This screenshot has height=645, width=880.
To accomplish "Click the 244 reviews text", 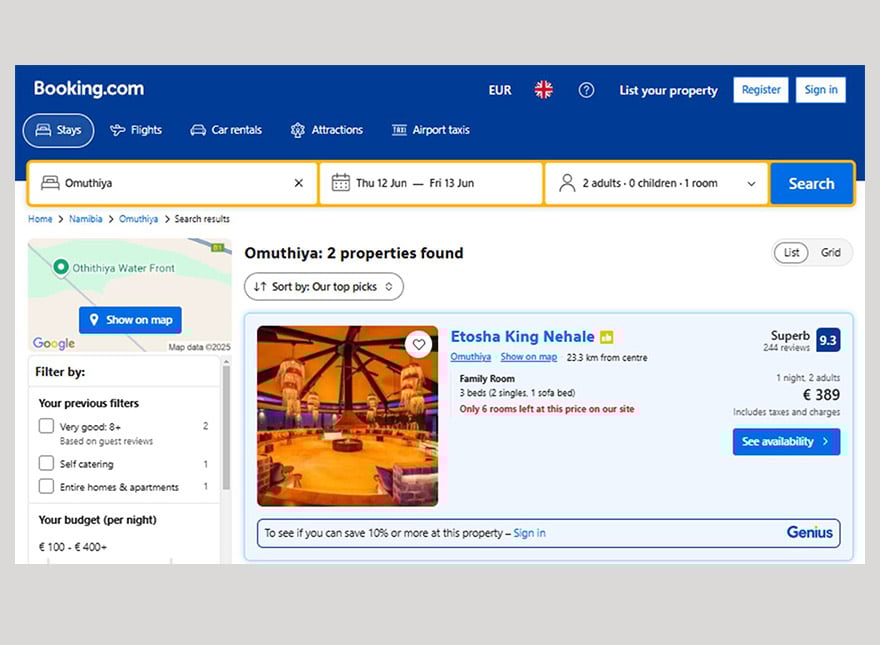I will pos(786,348).
